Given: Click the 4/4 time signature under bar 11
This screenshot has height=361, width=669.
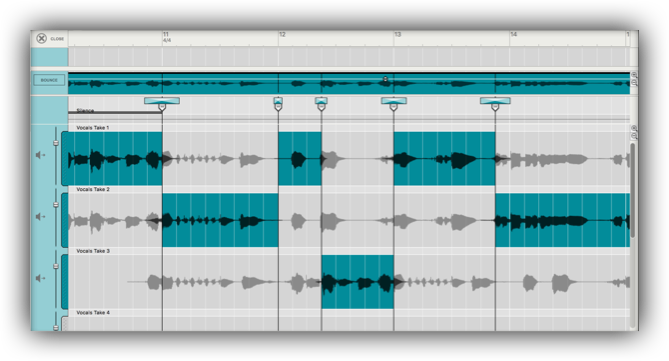Looking at the screenshot, I should tap(167, 41).
